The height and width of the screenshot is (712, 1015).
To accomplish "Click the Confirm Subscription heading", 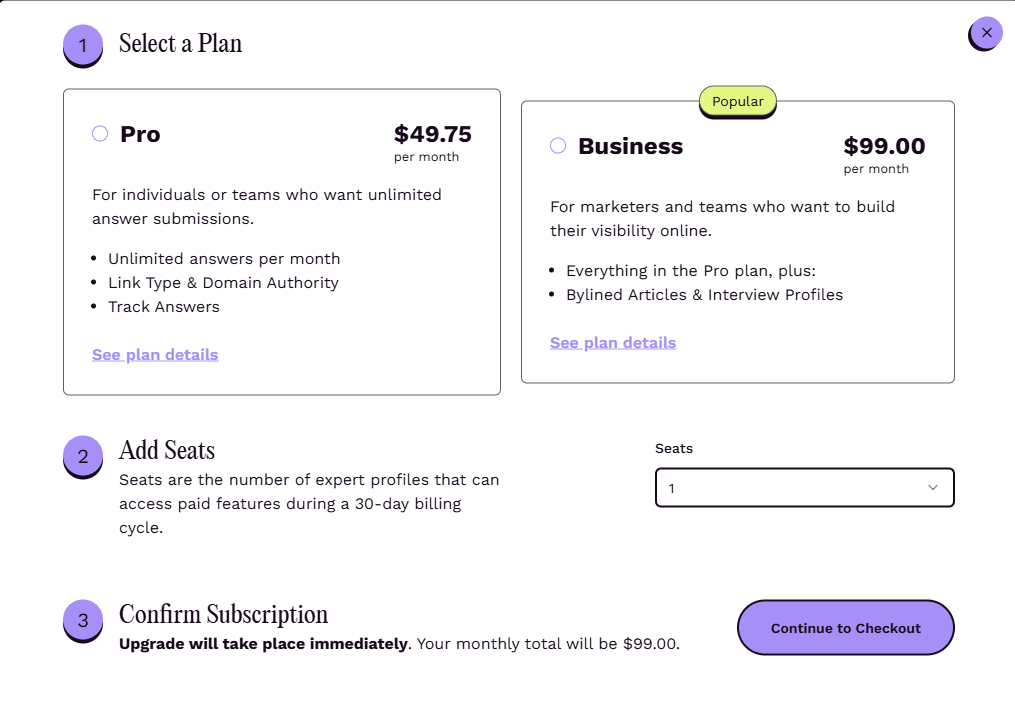I will coord(224,614).
